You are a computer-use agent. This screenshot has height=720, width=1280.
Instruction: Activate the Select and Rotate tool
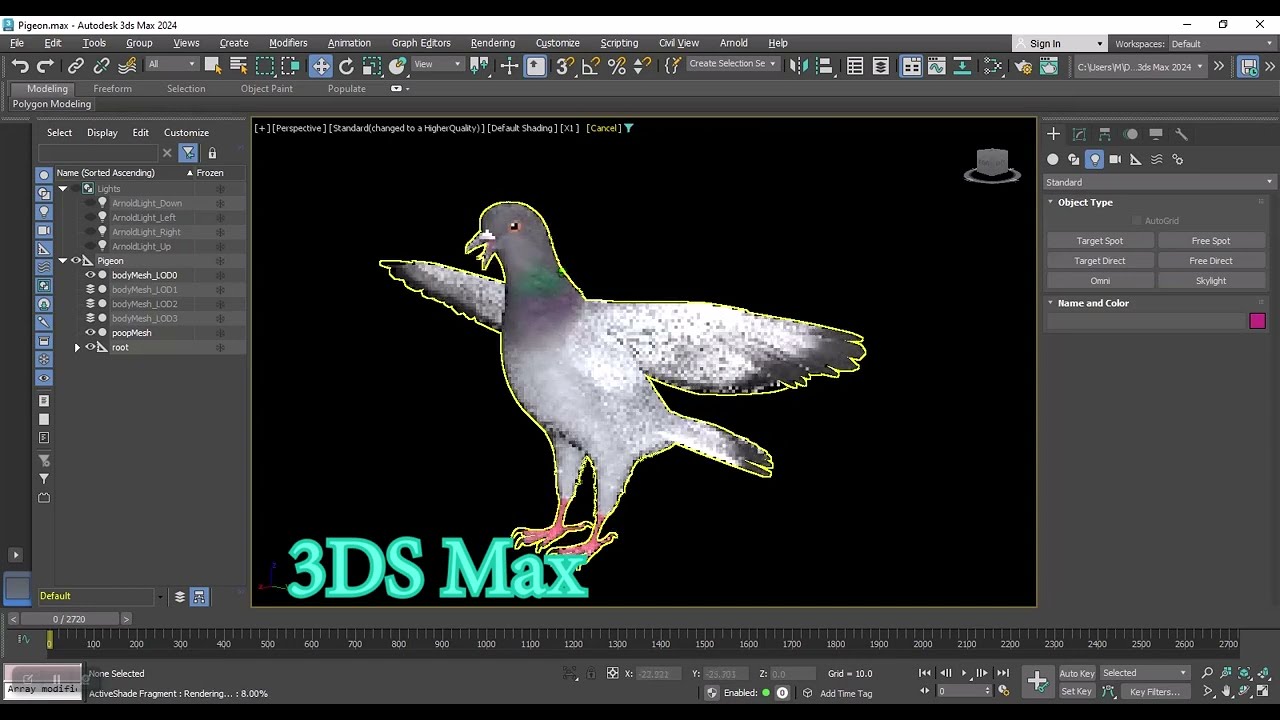(x=346, y=66)
